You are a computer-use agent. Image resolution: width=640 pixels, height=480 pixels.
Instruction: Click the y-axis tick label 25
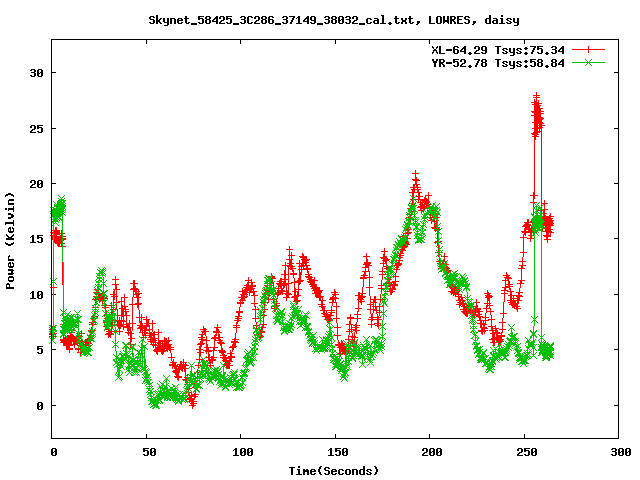coord(36,129)
